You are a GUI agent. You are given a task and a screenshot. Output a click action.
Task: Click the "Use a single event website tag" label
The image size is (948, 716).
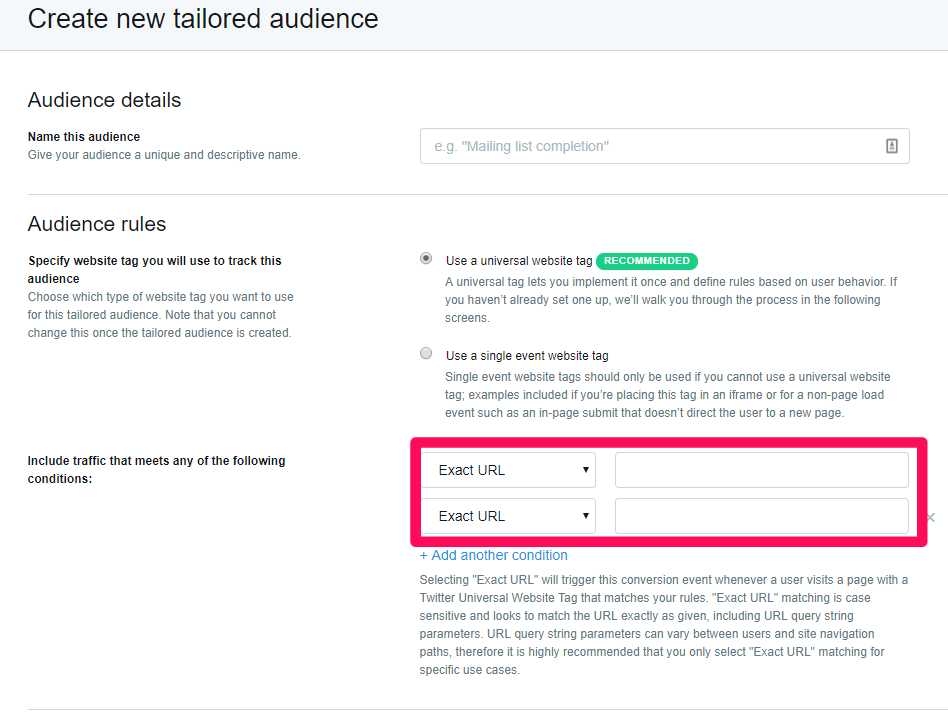(x=527, y=356)
